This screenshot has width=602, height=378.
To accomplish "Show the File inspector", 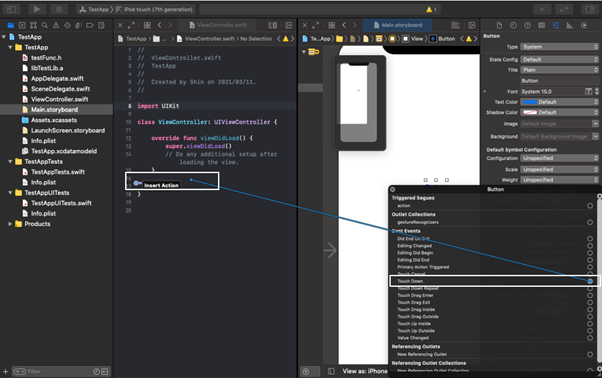I will (499, 25).
